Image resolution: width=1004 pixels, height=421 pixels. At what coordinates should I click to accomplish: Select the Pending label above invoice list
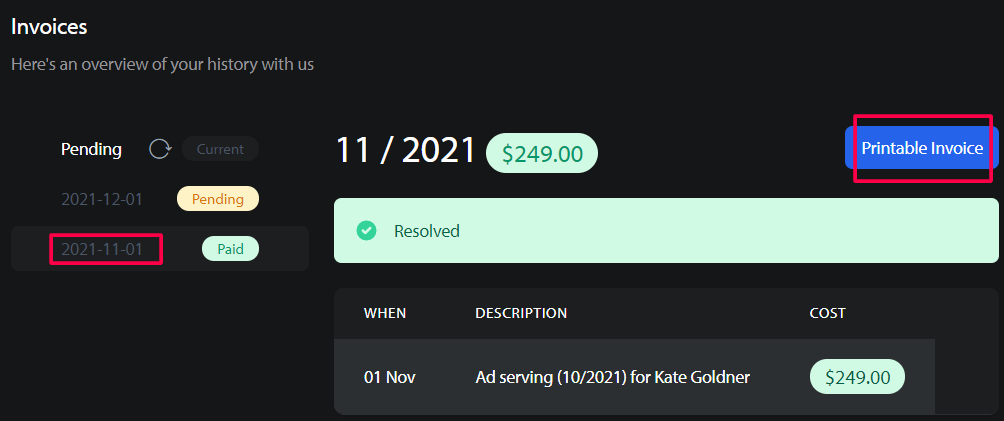(91, 149)
